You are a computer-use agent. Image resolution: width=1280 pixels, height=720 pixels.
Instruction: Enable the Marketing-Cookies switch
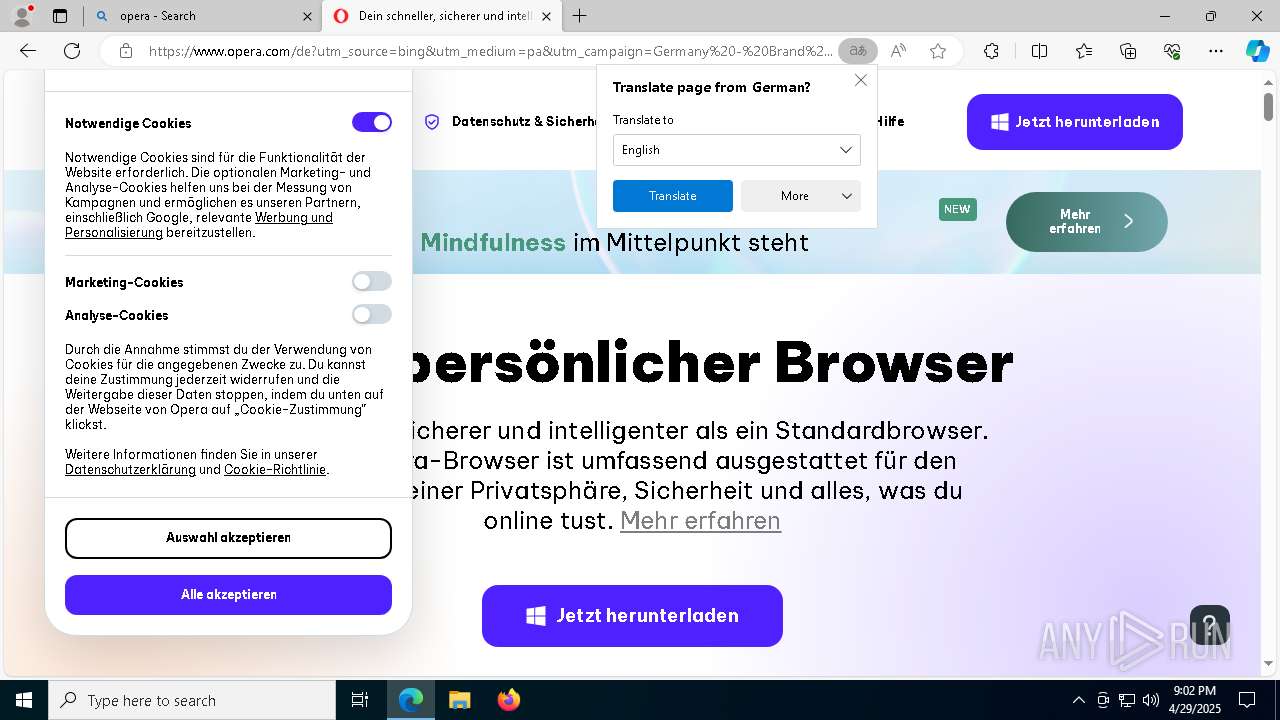(x=372, y=282)
